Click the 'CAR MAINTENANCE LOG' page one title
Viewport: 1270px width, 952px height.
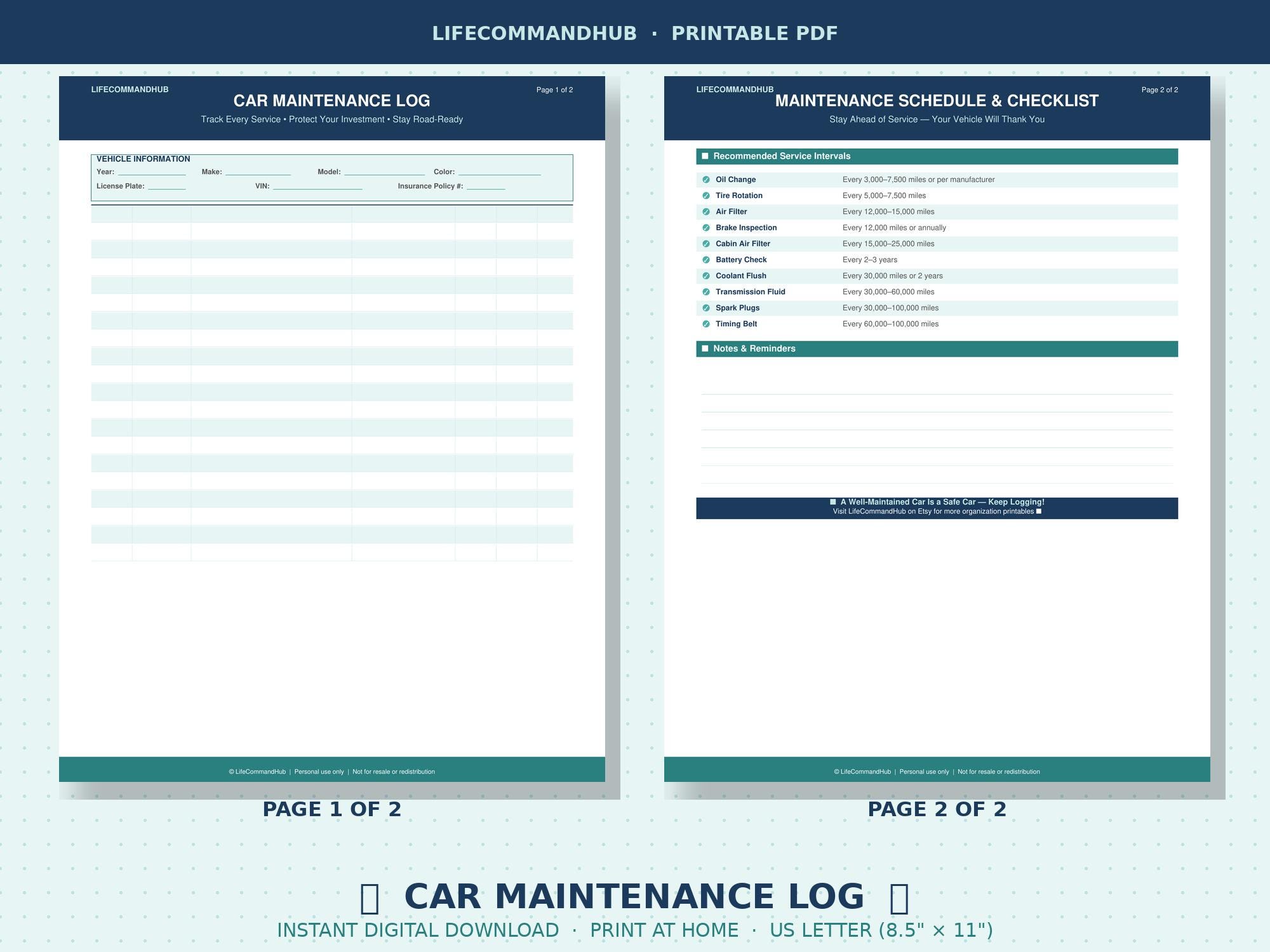[x=331, y=101]
